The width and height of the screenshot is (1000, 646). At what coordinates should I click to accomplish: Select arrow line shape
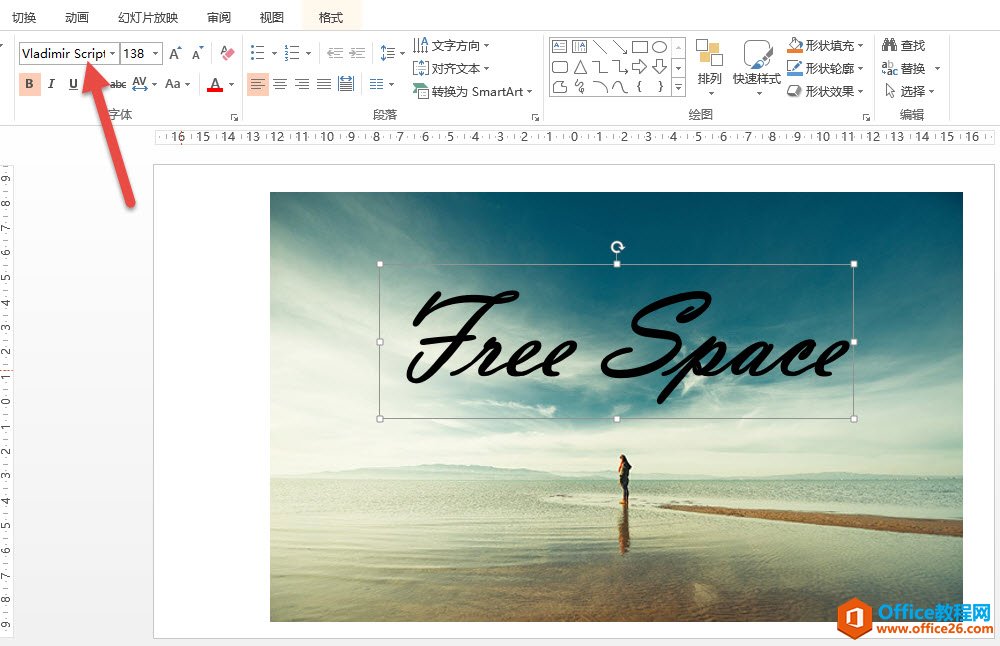click(620, 47)
